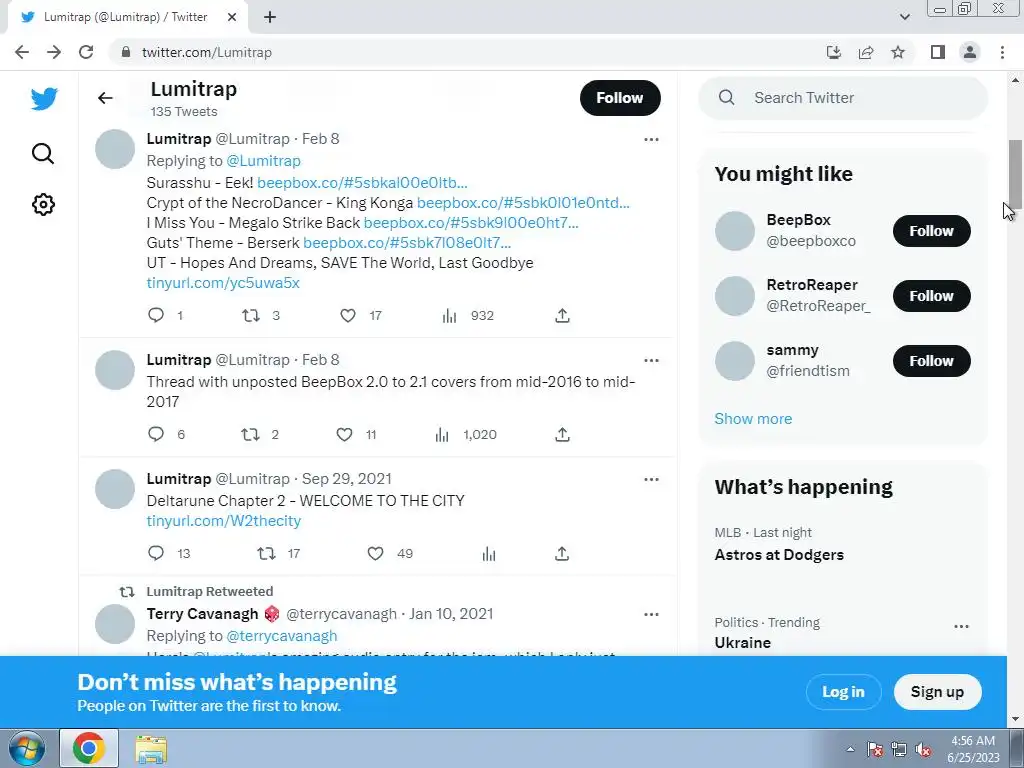Like the tweet with 11 likes
Screen dimensions: 1024x768
[x=344, y=434]
